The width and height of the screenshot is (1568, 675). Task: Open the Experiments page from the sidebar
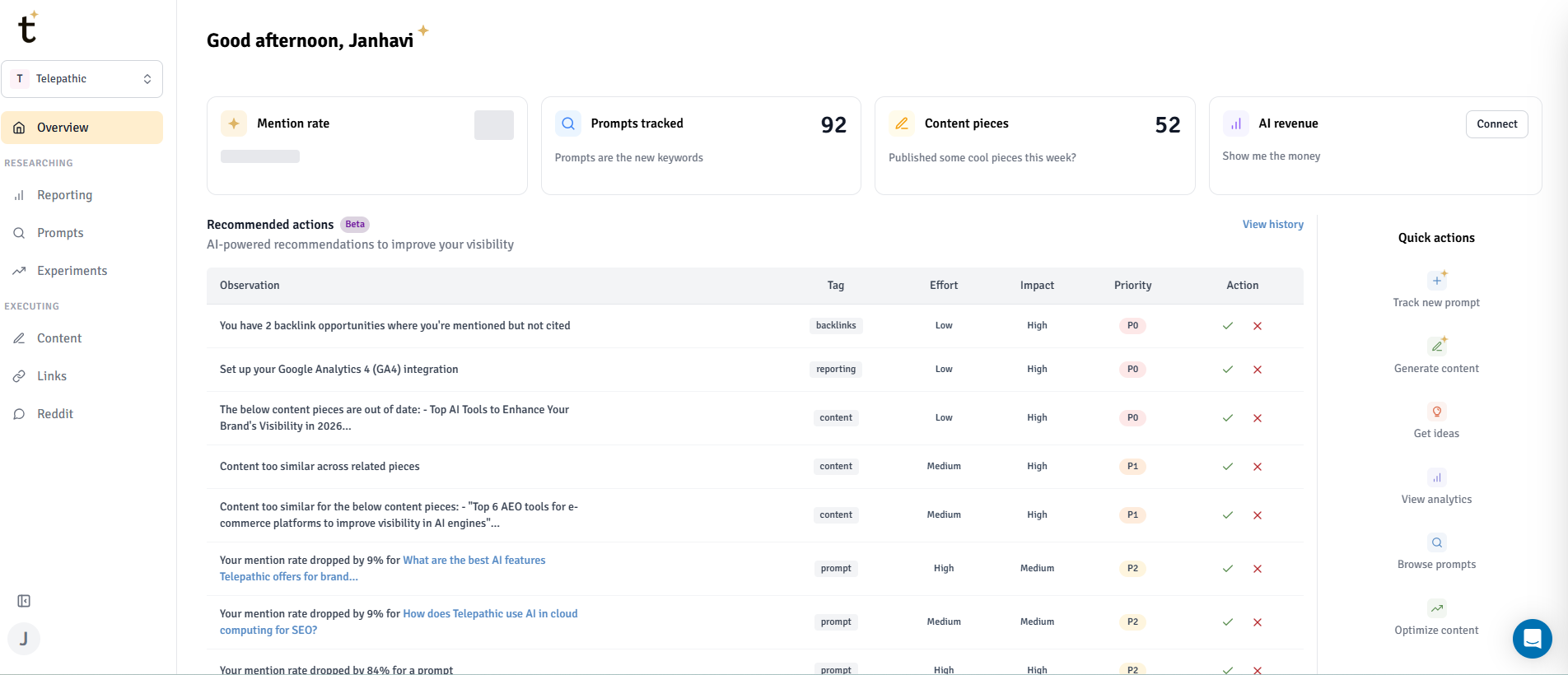pyautogui.click(x=72, y=271)
